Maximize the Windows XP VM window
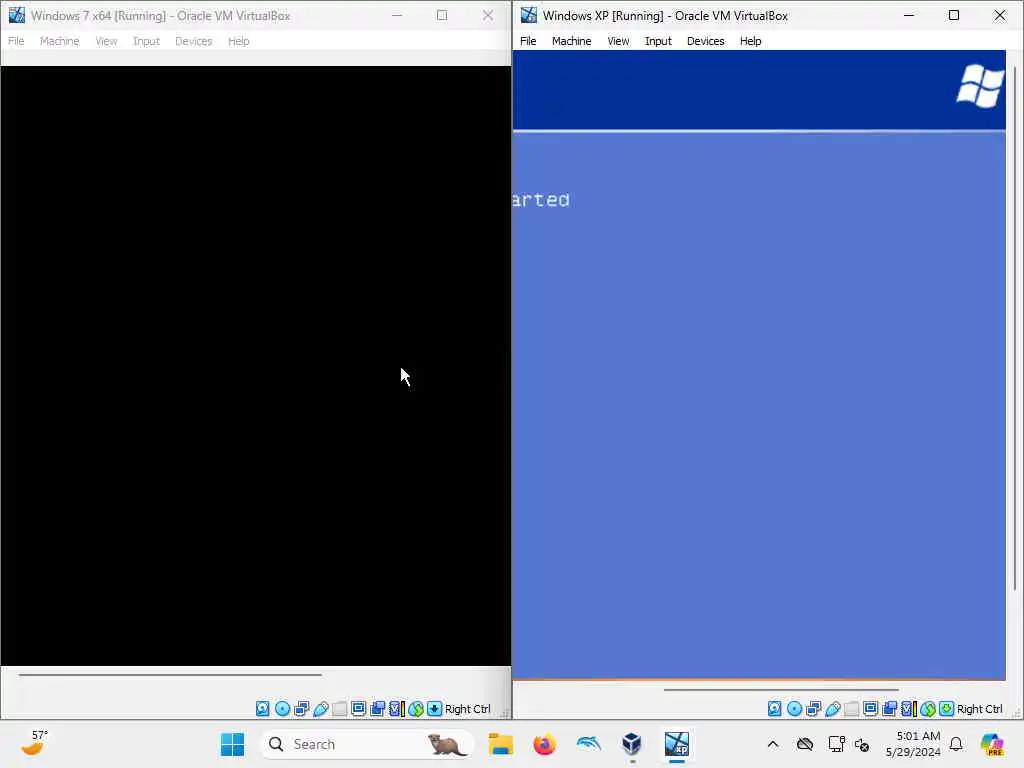Screen dimensions: 1024x768 pyautogui.click(x=954, y=15)
